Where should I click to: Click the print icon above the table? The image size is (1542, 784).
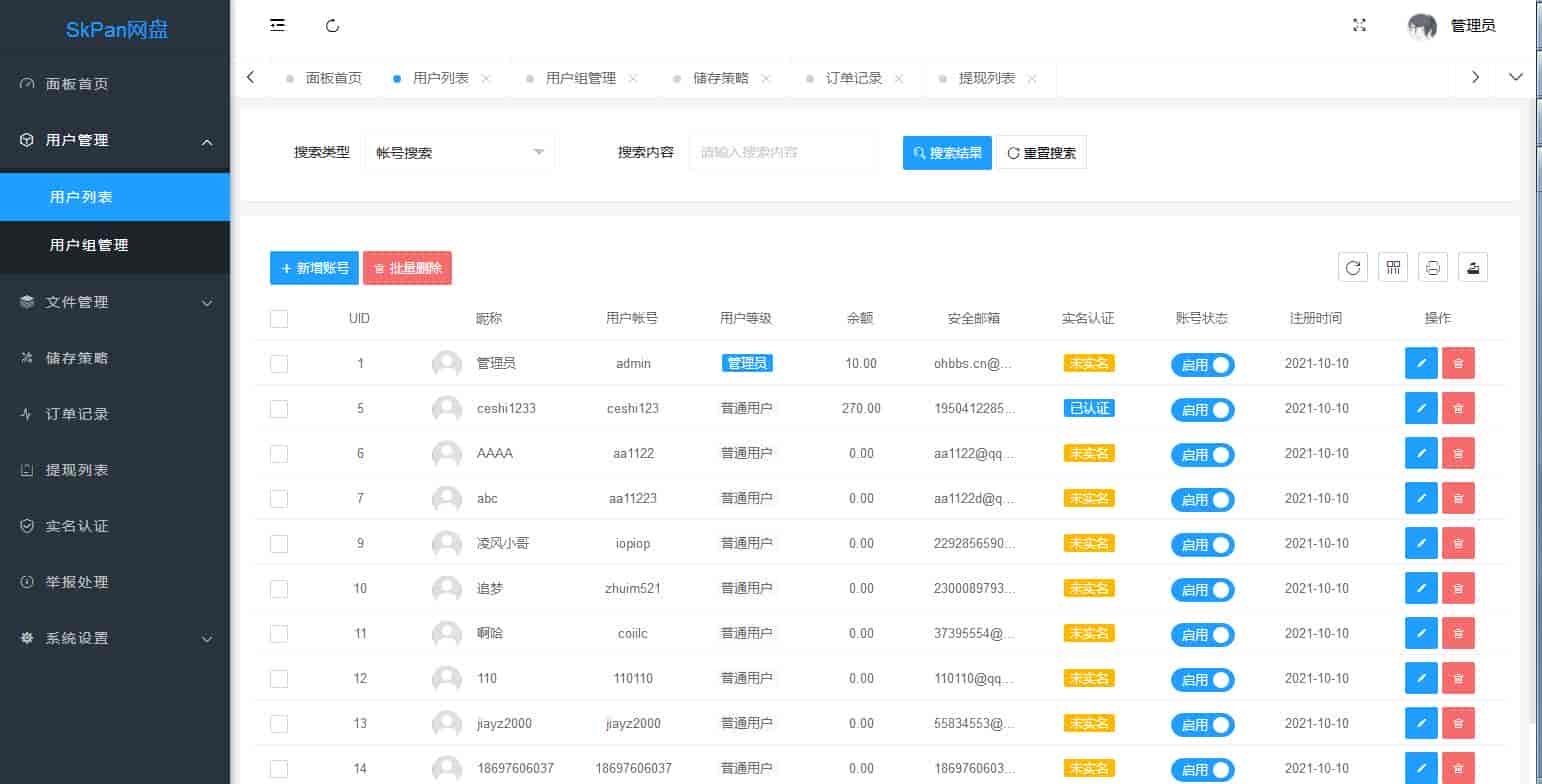click(x=1433, y=267)
